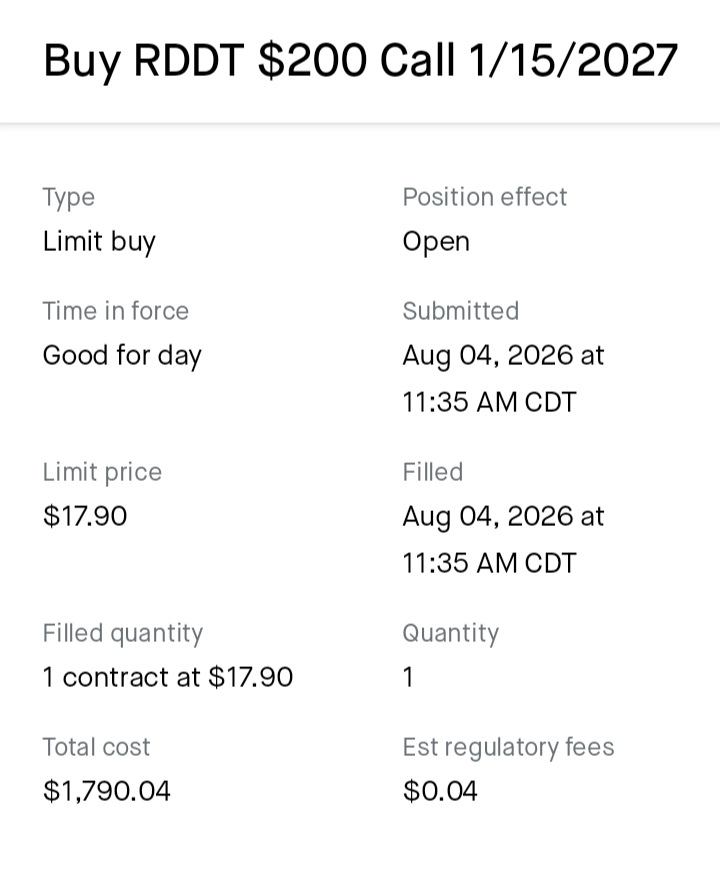Select the $1,790.04 total cost value
Screen dimensions: 720x882
(106, 791)
